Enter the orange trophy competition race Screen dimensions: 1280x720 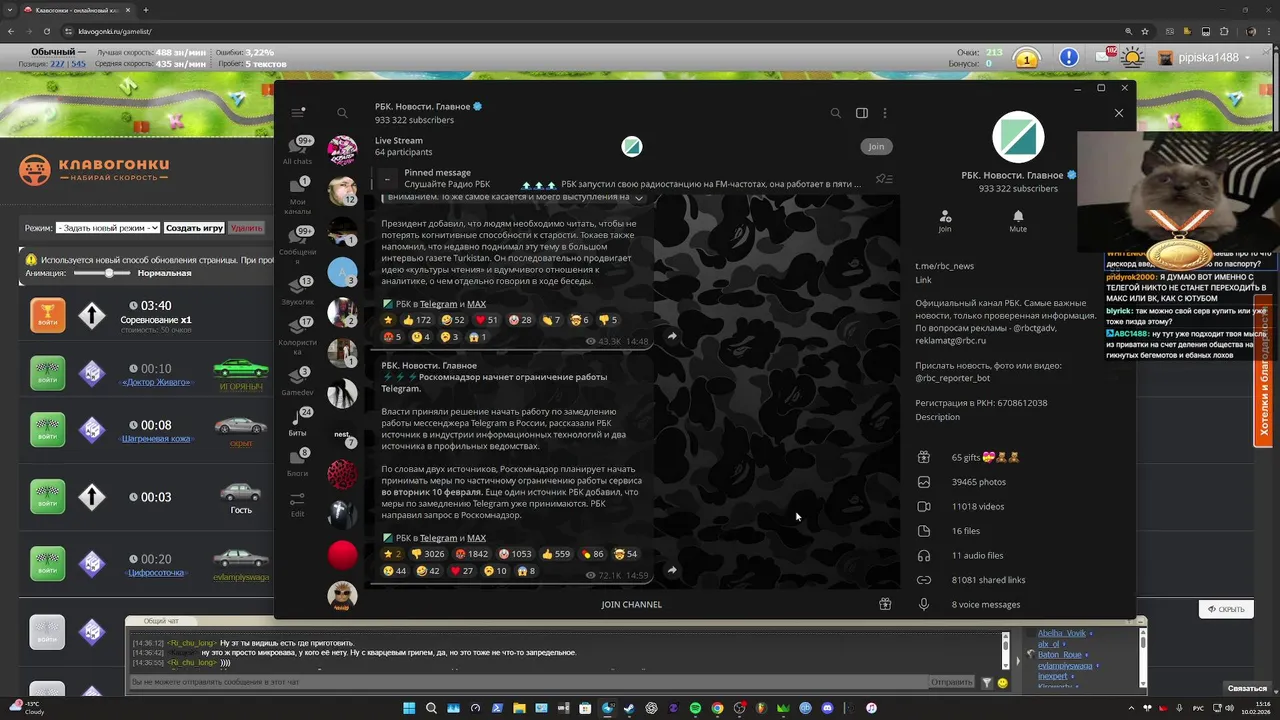coord(47,315)
